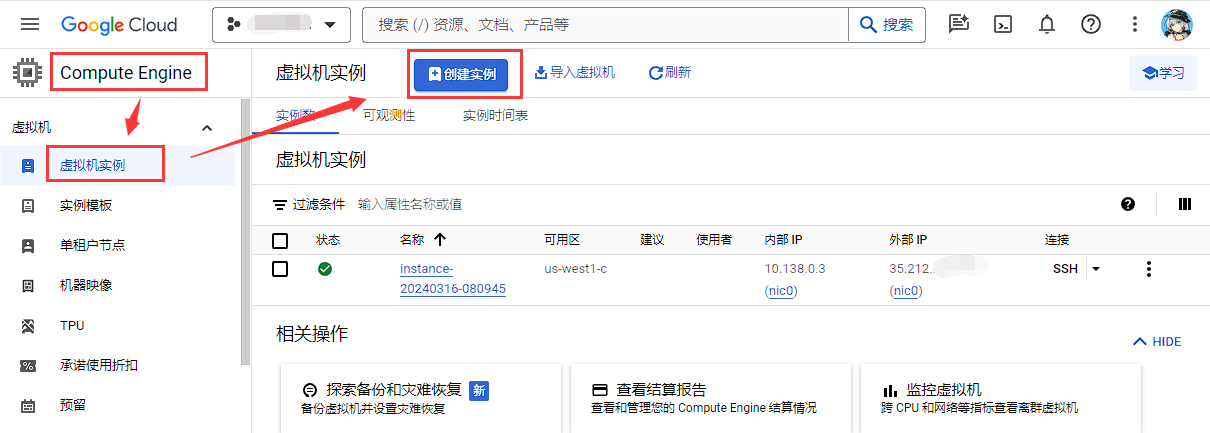The height and width of the screenshot is (433, 1210).
Task: Click the 外部 IP column header
Action: tap(908, 240)
